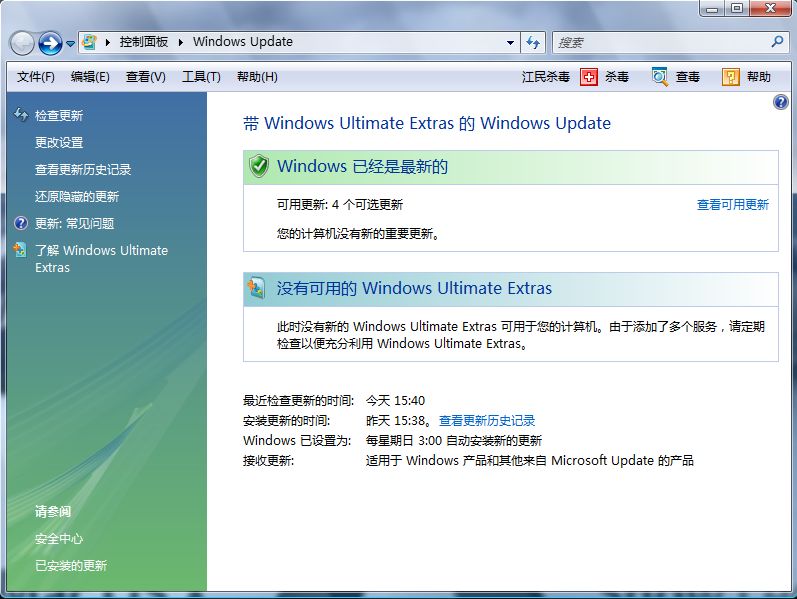Open the 文件(F) menu
797x599 pixels.
click(36, 77)
